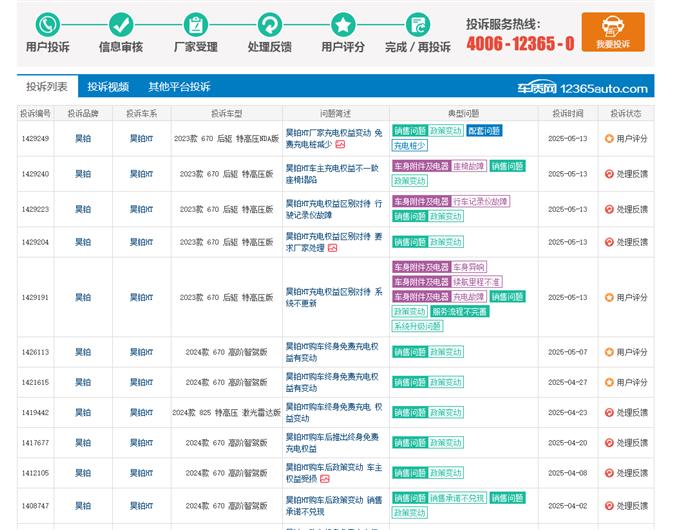The width and height of the screenshot is (700, 530).
Task: Open description link 昊铂HT车主充电权益不一致 座椅塌陷
Action: [332, 174]
